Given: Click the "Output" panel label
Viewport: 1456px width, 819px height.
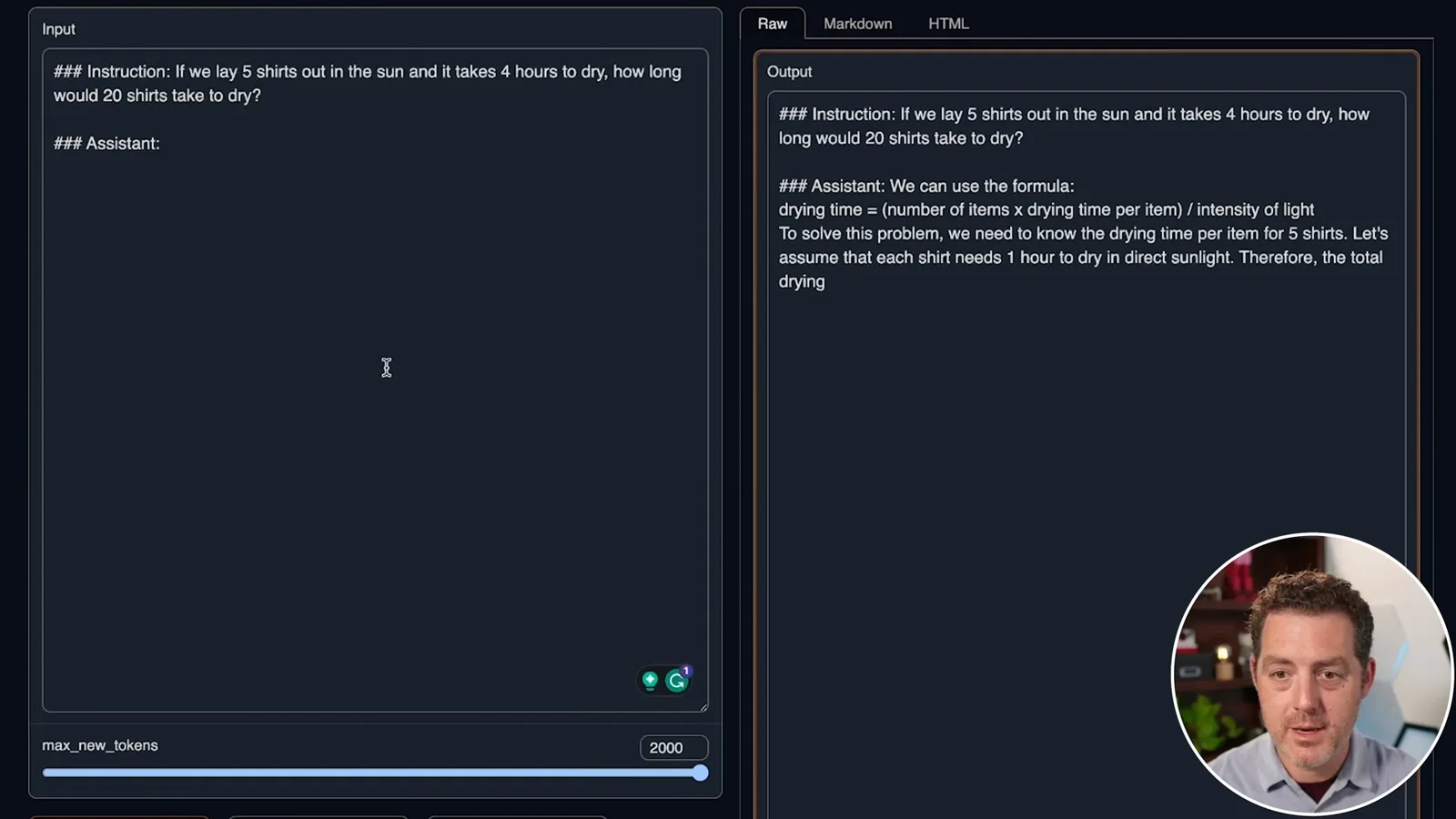Looking at the screenshot, I should tap(789, 72).
